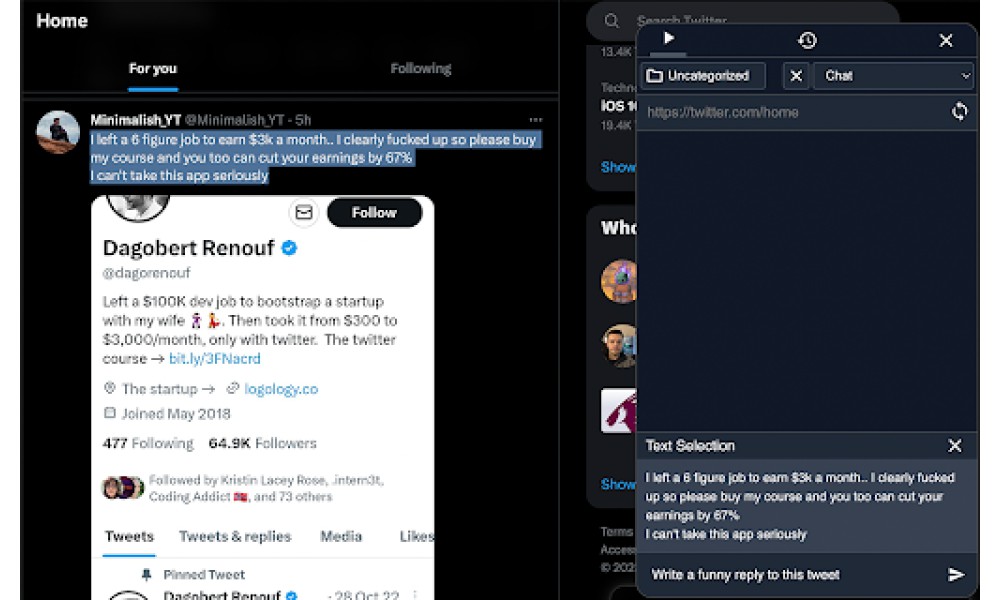Open Minimalish_YT profile avatar
Image resolution: width=1000 pixels, height=600 pixels.
58,132
